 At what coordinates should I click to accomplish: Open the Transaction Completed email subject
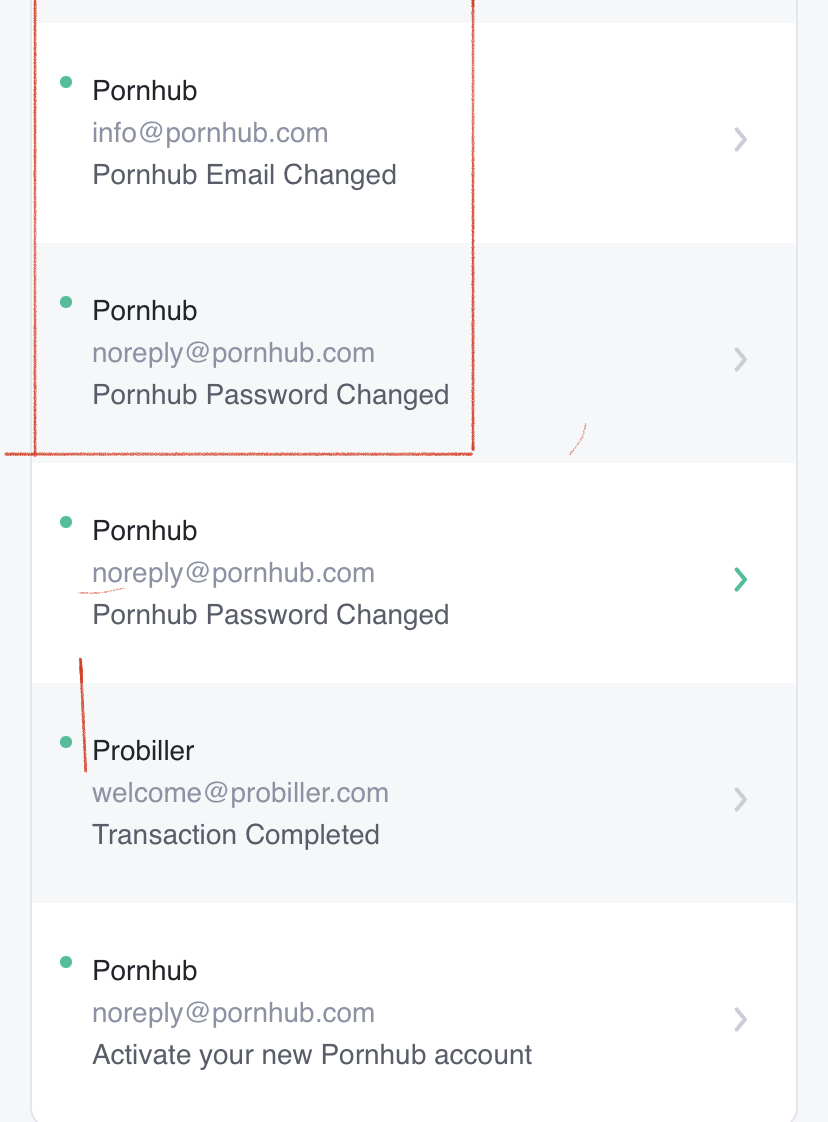coord(235,835)
